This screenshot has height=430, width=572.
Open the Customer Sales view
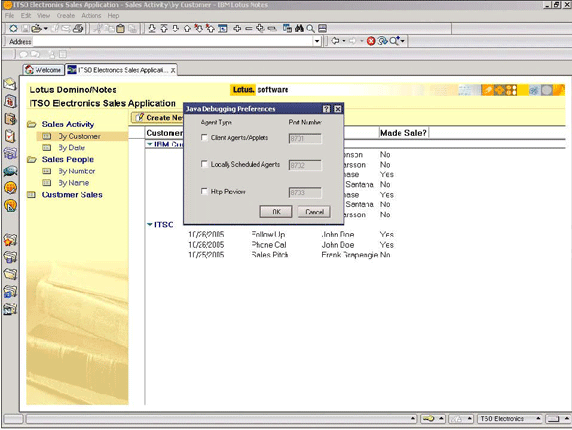[72, 195]
